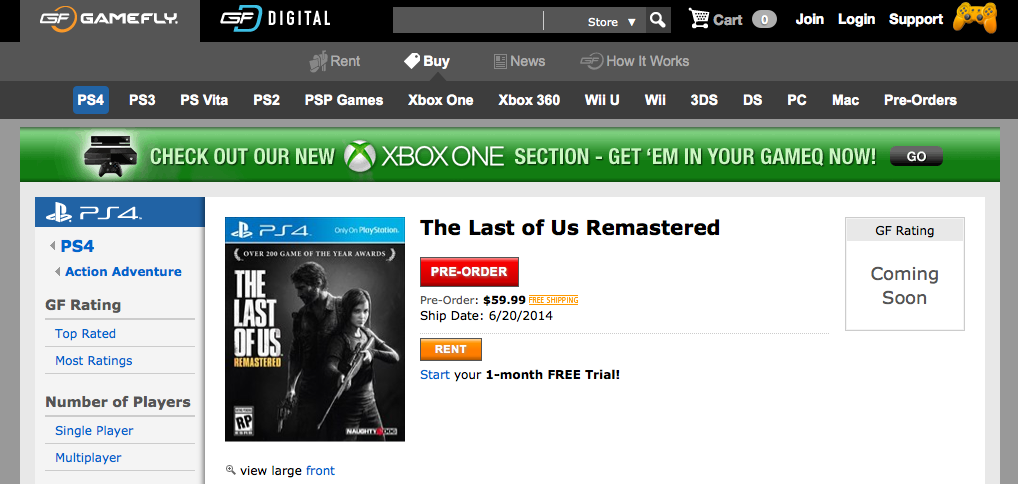Click the search input field

pos(468,21)
